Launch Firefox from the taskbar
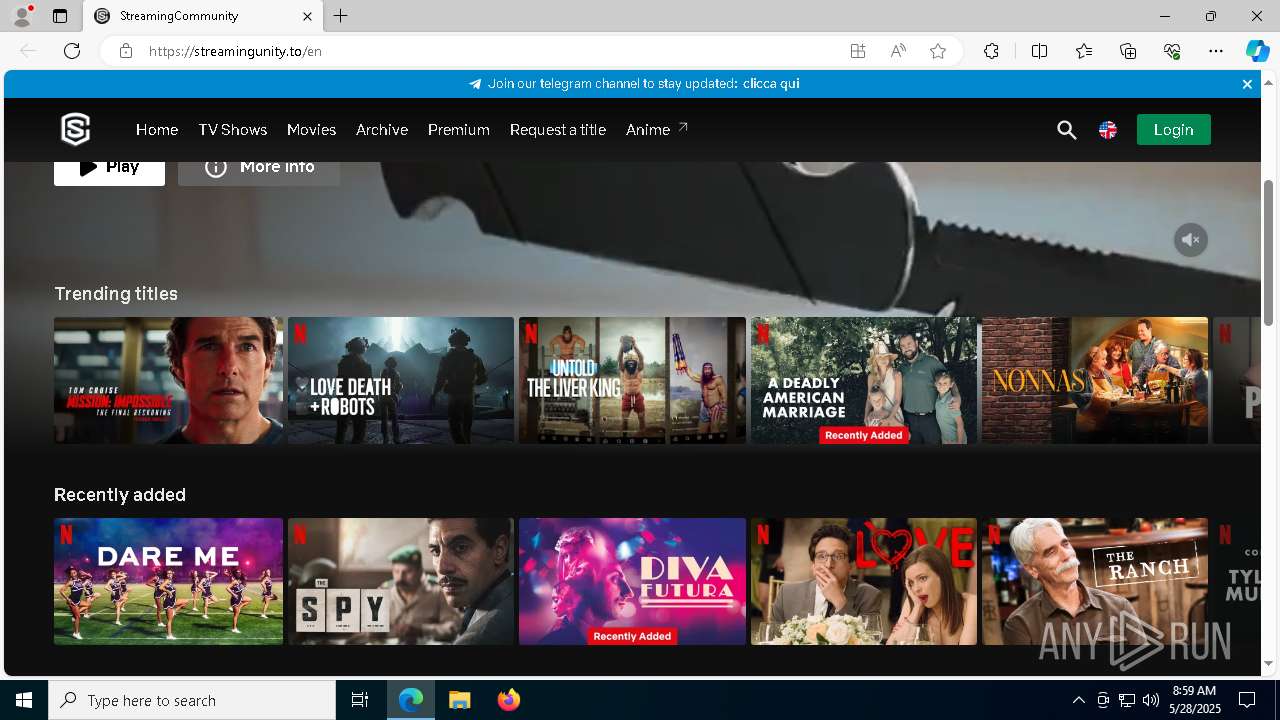 coord(508,700)
